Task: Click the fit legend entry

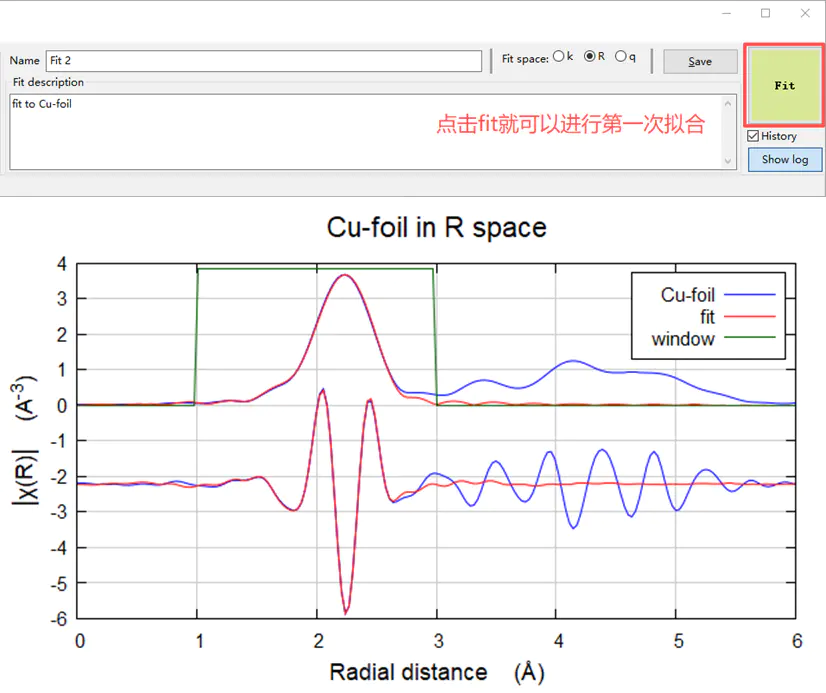Action: click(x=738, y=317)
